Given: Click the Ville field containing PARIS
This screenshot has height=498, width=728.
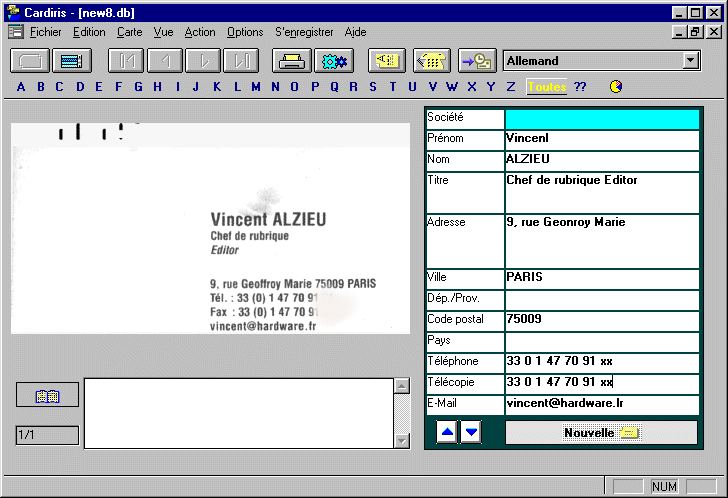Looking at the screenshot, I should coord(602,279).
